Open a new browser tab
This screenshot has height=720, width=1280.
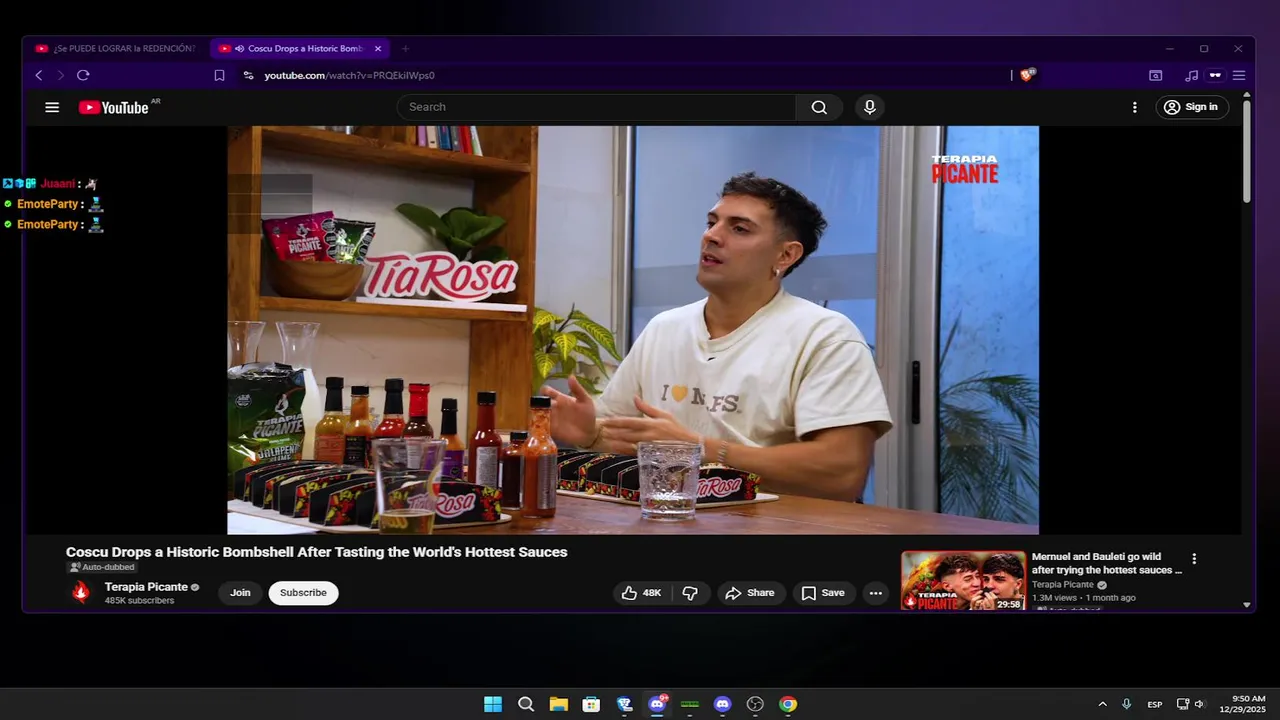(x=405, y=48)
